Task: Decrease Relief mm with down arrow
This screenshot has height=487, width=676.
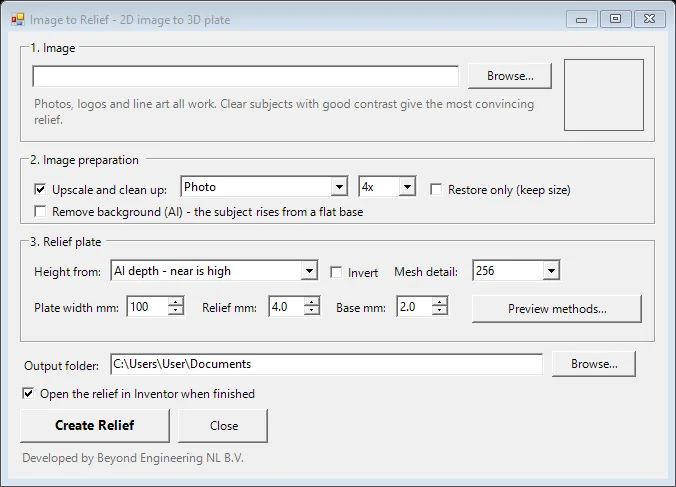Action: pos(311,311)
